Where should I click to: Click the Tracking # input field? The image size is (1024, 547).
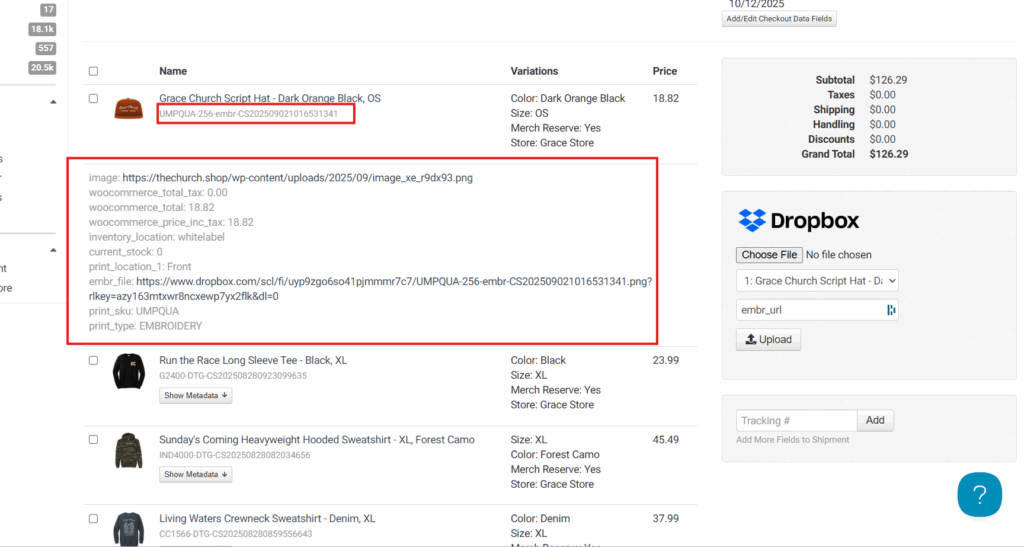click(x=796, y=421)
